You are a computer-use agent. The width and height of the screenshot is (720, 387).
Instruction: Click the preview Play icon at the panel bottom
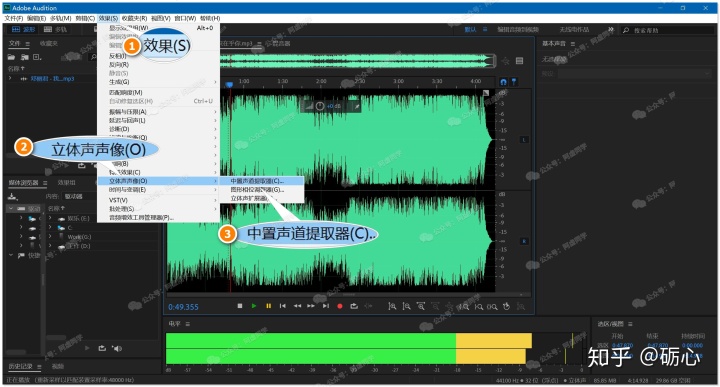[87, 348]
